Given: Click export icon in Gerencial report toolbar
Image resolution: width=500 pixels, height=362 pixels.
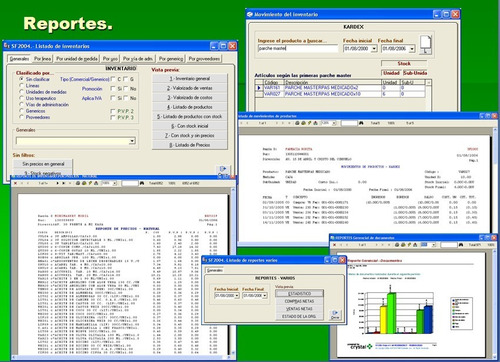Looking at the screenshot, I should (x=403, y=245).
